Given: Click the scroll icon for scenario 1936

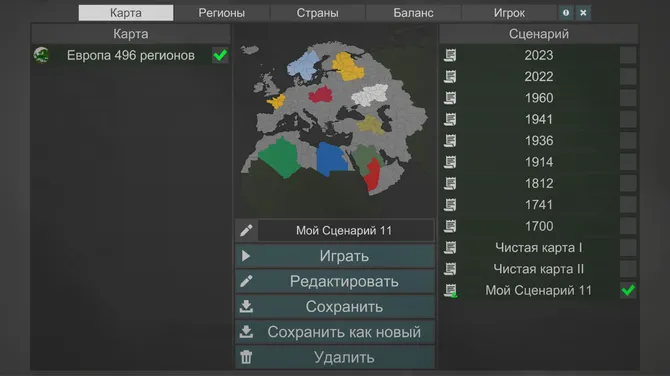Looking at the screenshot, I should tap(450, 141).
